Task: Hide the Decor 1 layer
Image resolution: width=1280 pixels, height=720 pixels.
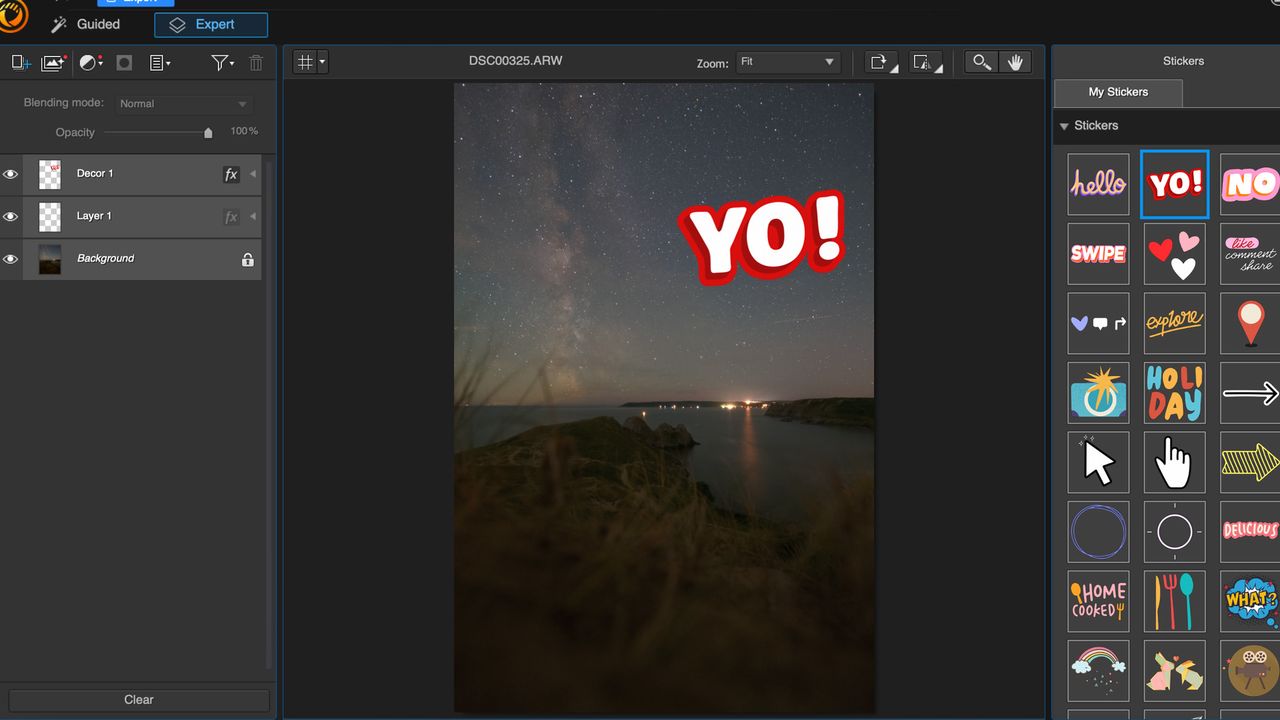Action: tap(11, 174)
